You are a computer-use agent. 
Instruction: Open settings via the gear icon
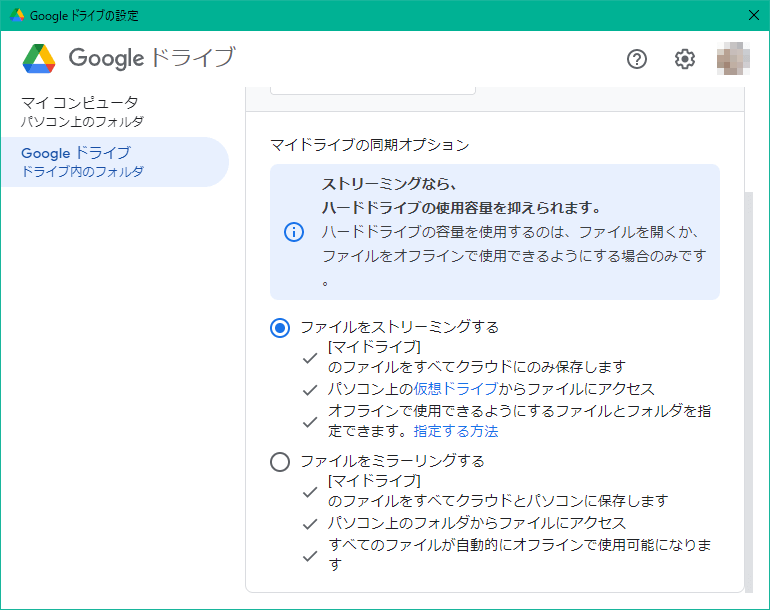click(684, 59)
